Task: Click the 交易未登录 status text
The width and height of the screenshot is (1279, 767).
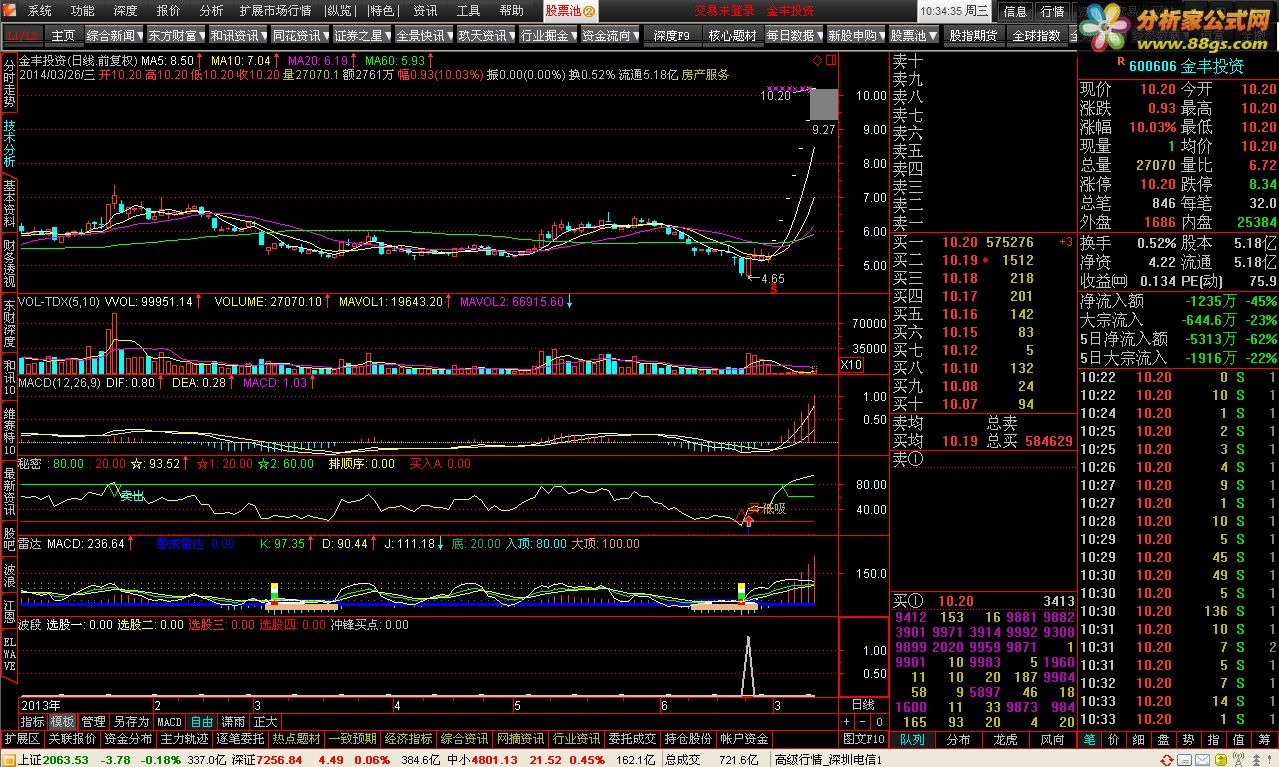Action: pyautogui.click(x=725, y=11)
